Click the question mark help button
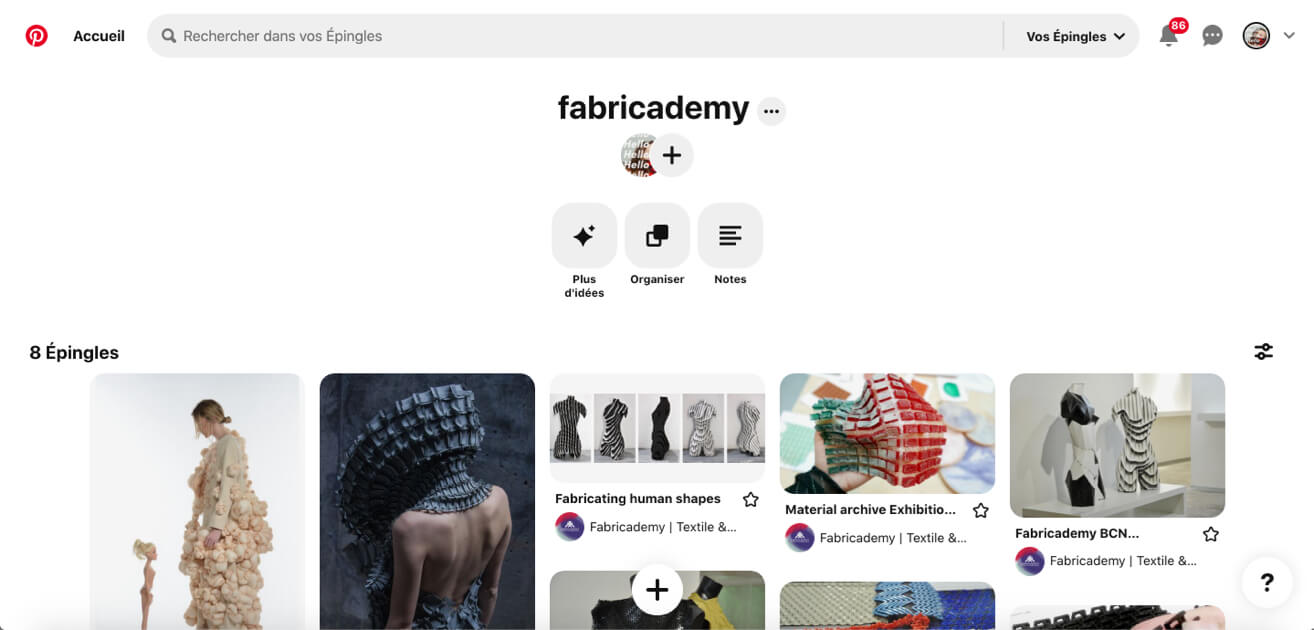Screen dimensions: 1314x630 pos(1267,582)
